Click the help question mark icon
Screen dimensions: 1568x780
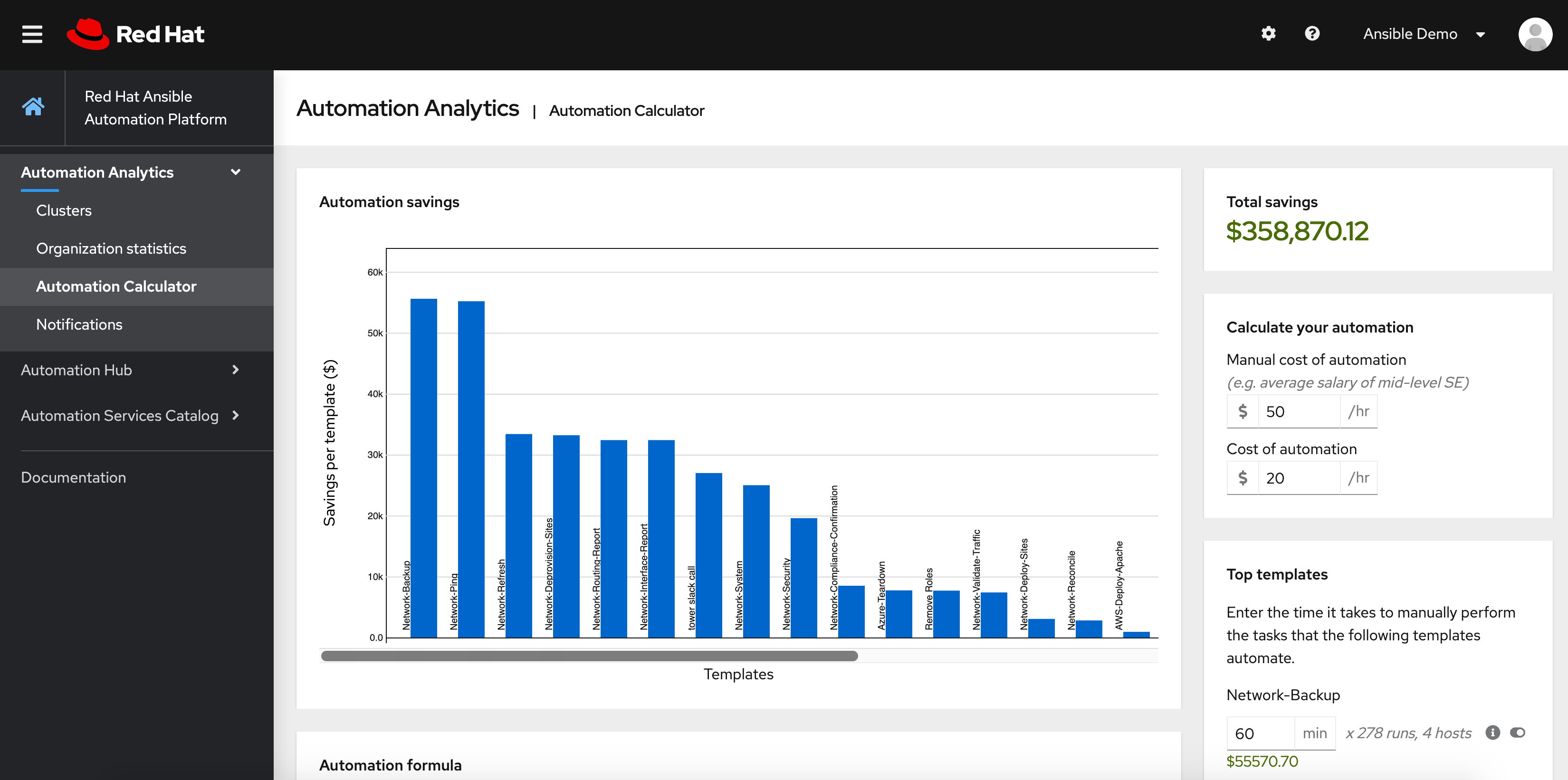pos(1312,33)
